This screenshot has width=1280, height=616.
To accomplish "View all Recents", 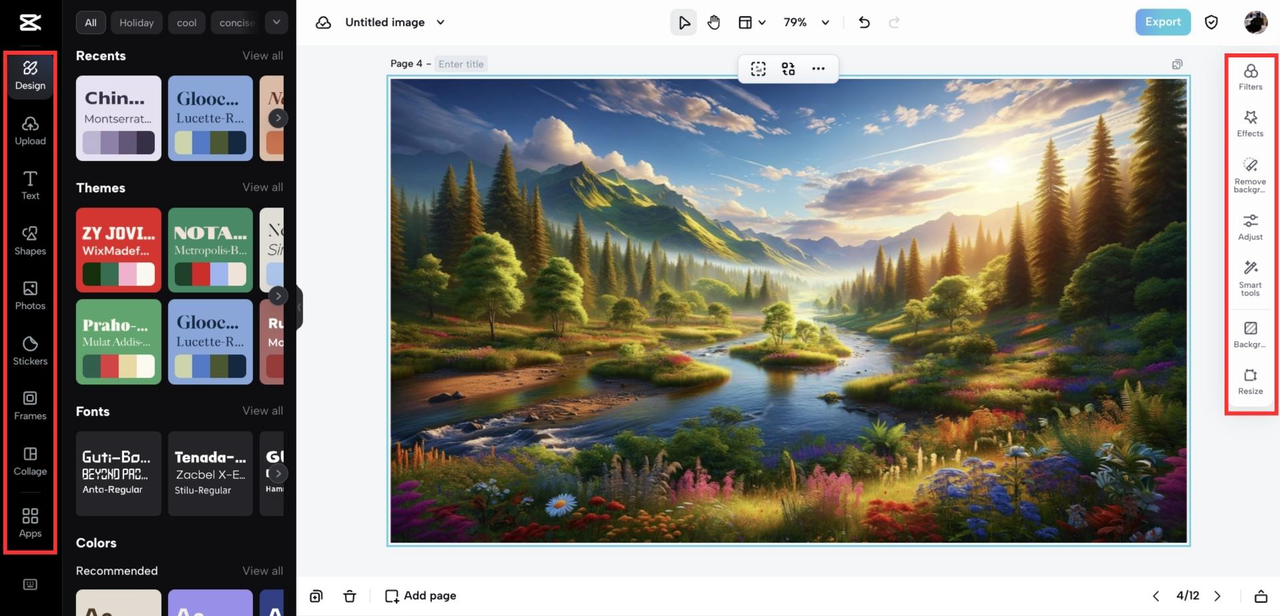I will pyautogui.click(x=262, y=56).
